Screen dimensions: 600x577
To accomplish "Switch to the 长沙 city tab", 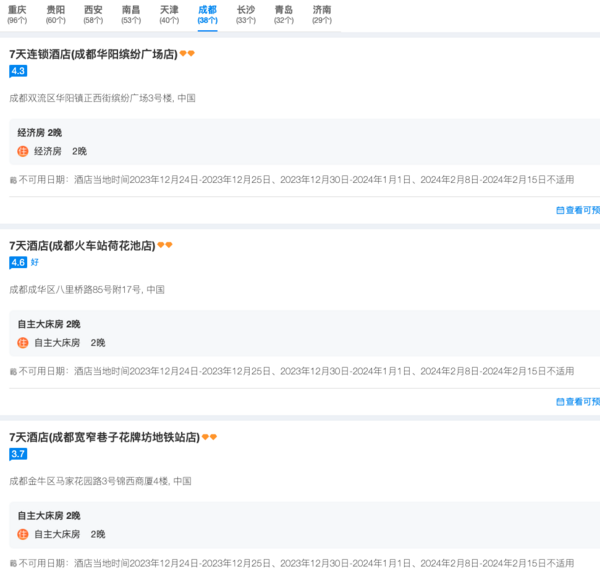I will (246, 15).
